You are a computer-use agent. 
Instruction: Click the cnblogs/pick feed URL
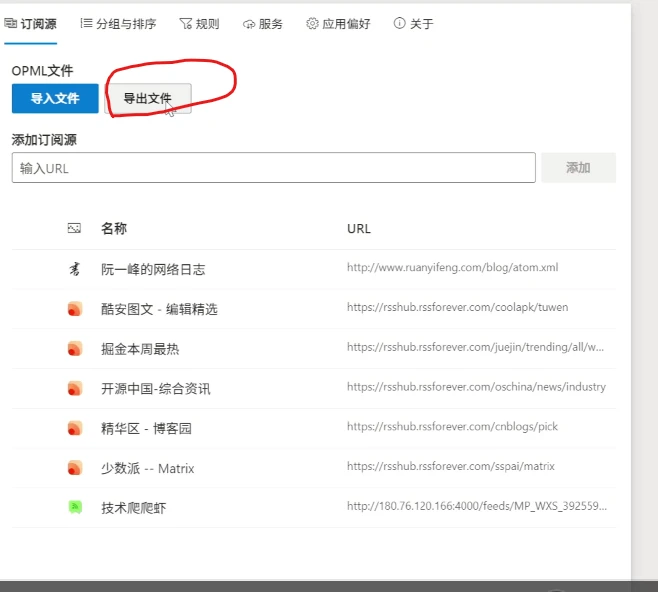(x=452, y=427)
